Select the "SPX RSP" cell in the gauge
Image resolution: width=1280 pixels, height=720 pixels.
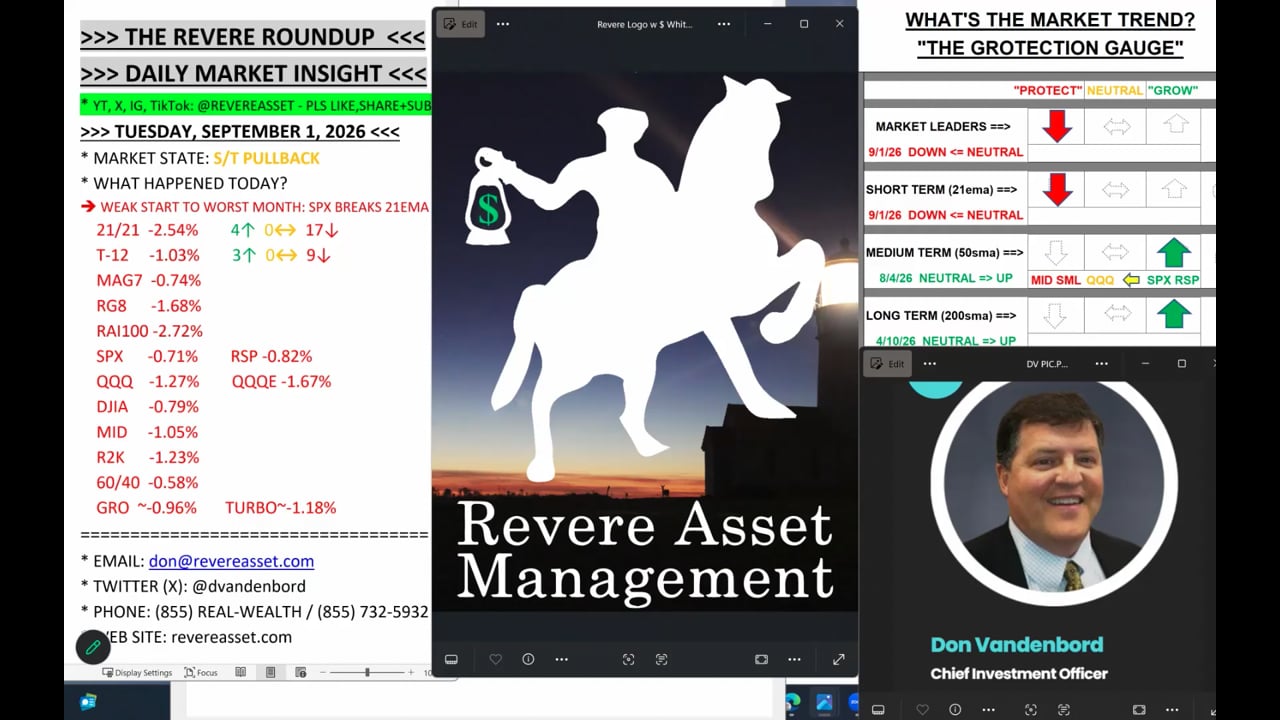tap(1173, 280)
